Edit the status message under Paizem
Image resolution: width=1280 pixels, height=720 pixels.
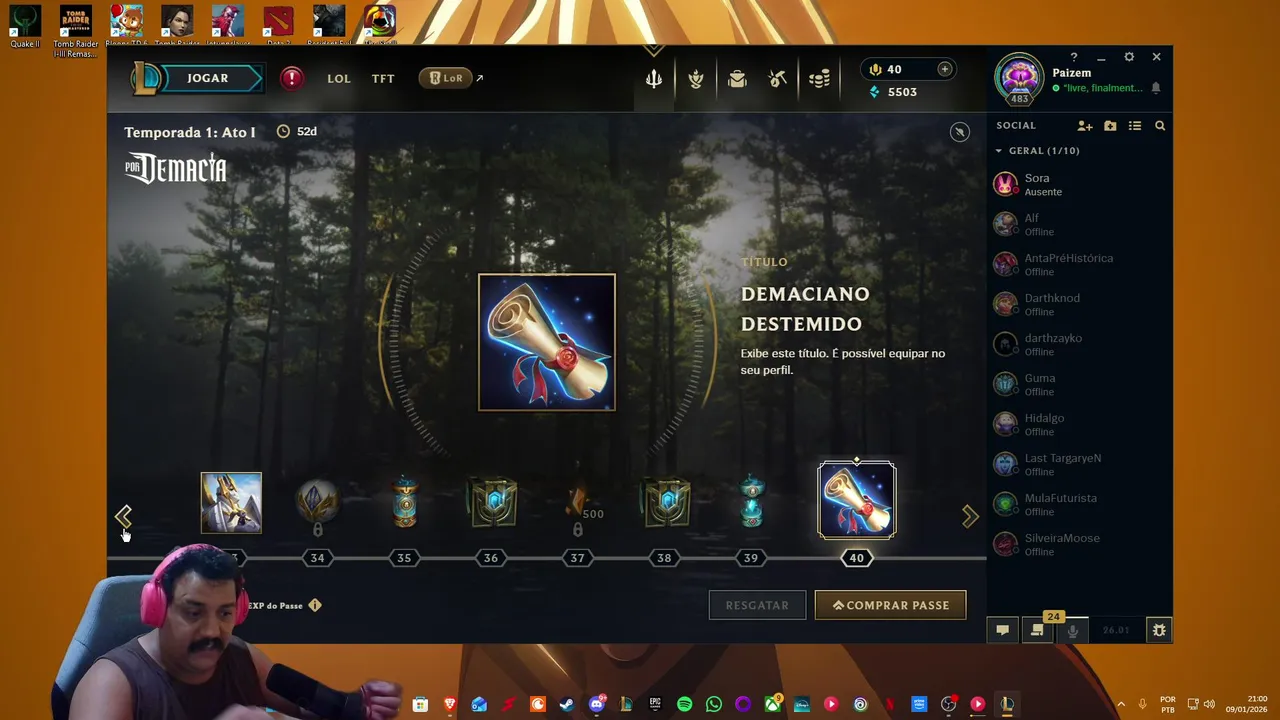tap(1103, 88)
